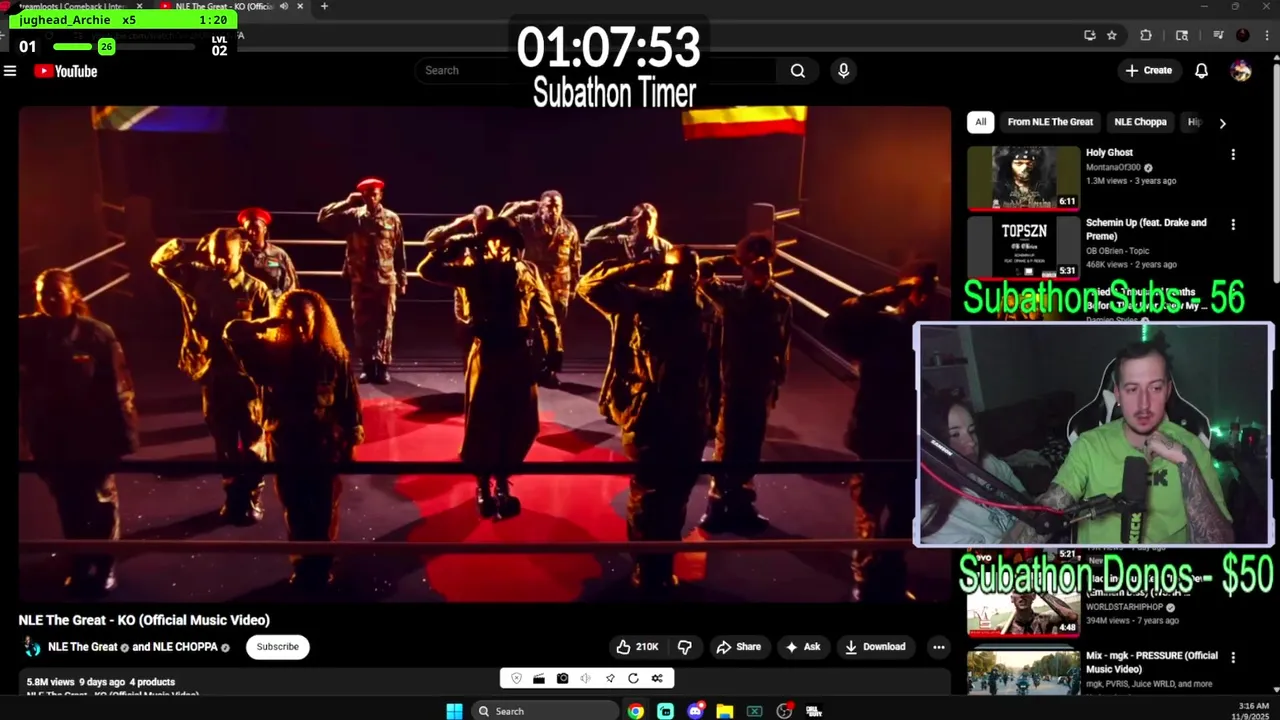
Task: Open options for Schemin Up video
Action: pos(1233,225)
